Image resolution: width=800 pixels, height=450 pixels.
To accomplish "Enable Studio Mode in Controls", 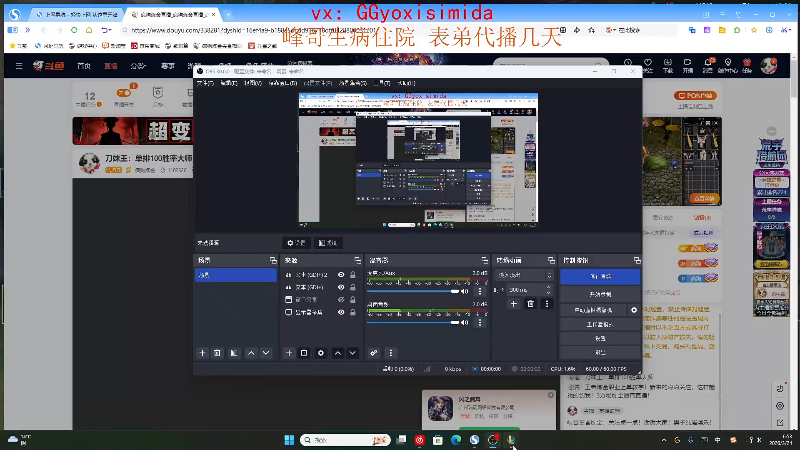I will coord(600,324).
